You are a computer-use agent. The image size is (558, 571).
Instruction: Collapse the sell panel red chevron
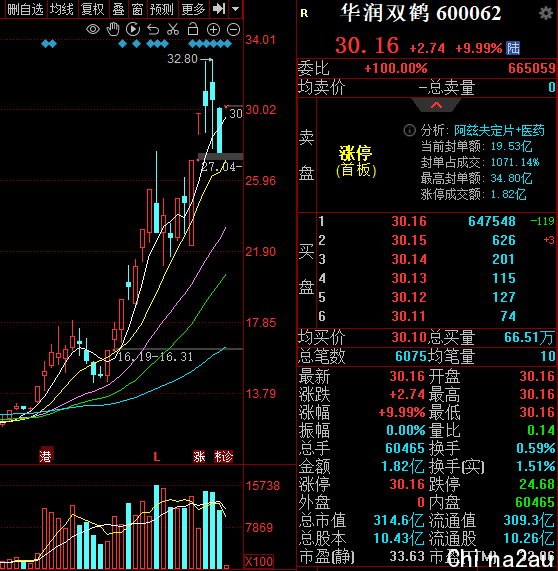coord(436,106)
